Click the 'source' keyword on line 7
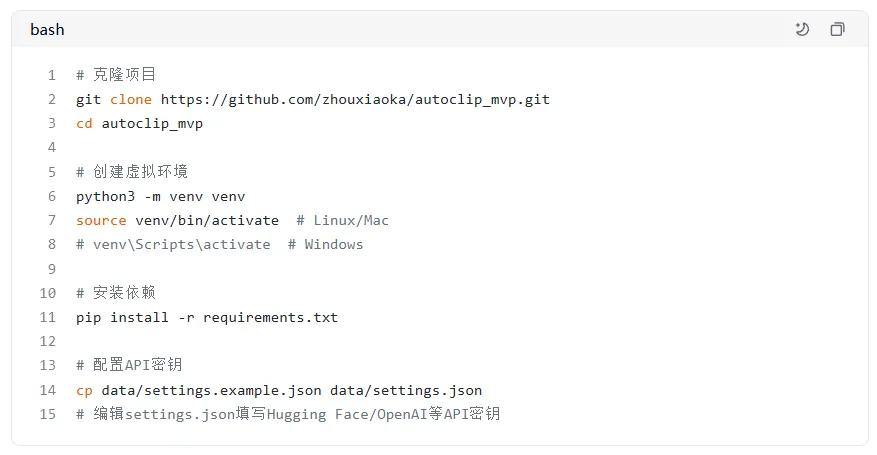 101,220
